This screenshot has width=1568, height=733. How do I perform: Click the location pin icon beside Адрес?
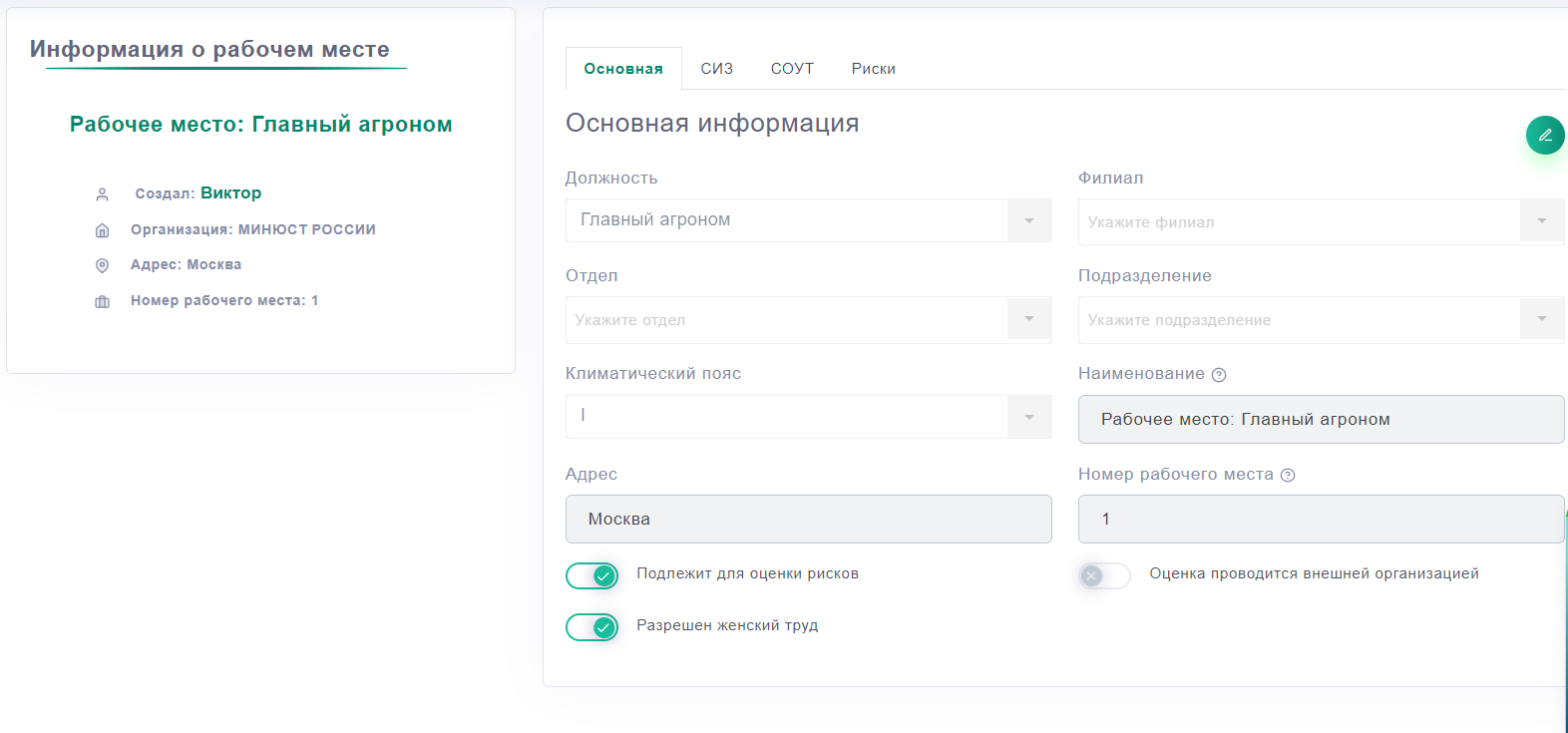(x=102, y=265)
